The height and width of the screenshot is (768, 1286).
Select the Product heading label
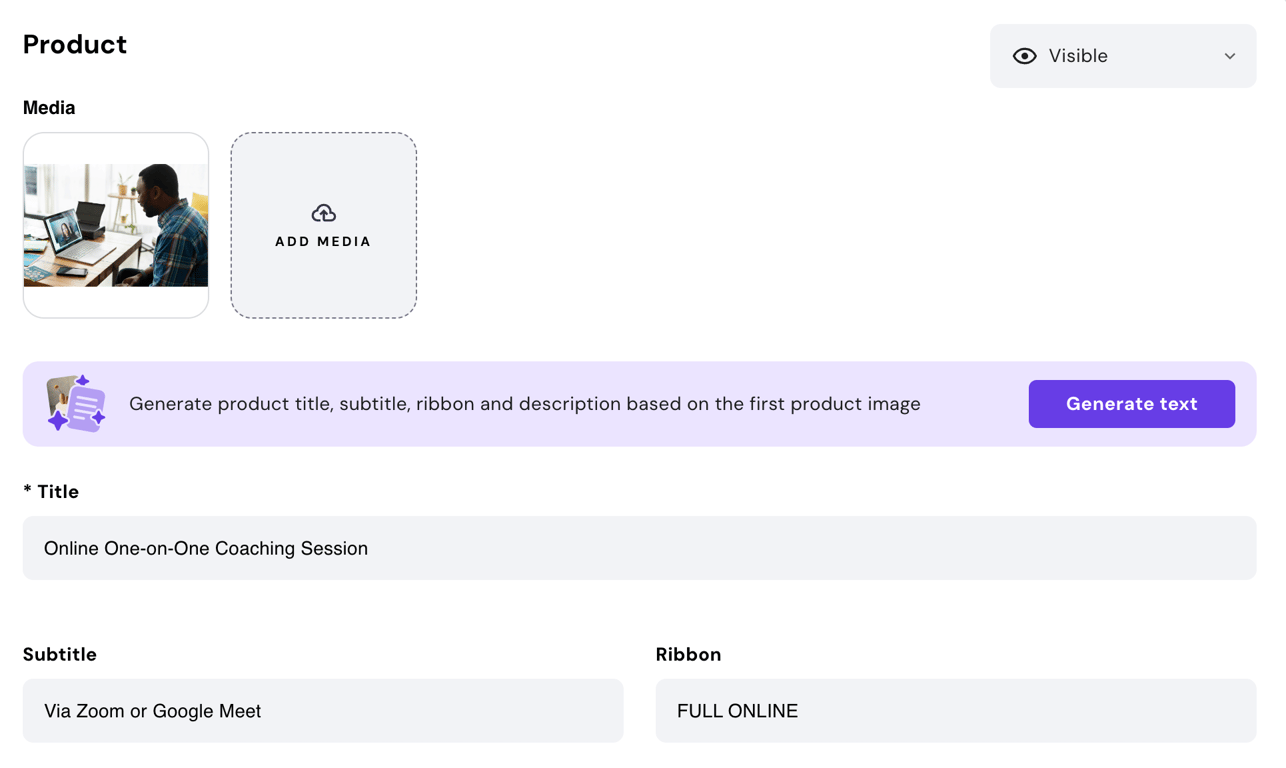75,44
